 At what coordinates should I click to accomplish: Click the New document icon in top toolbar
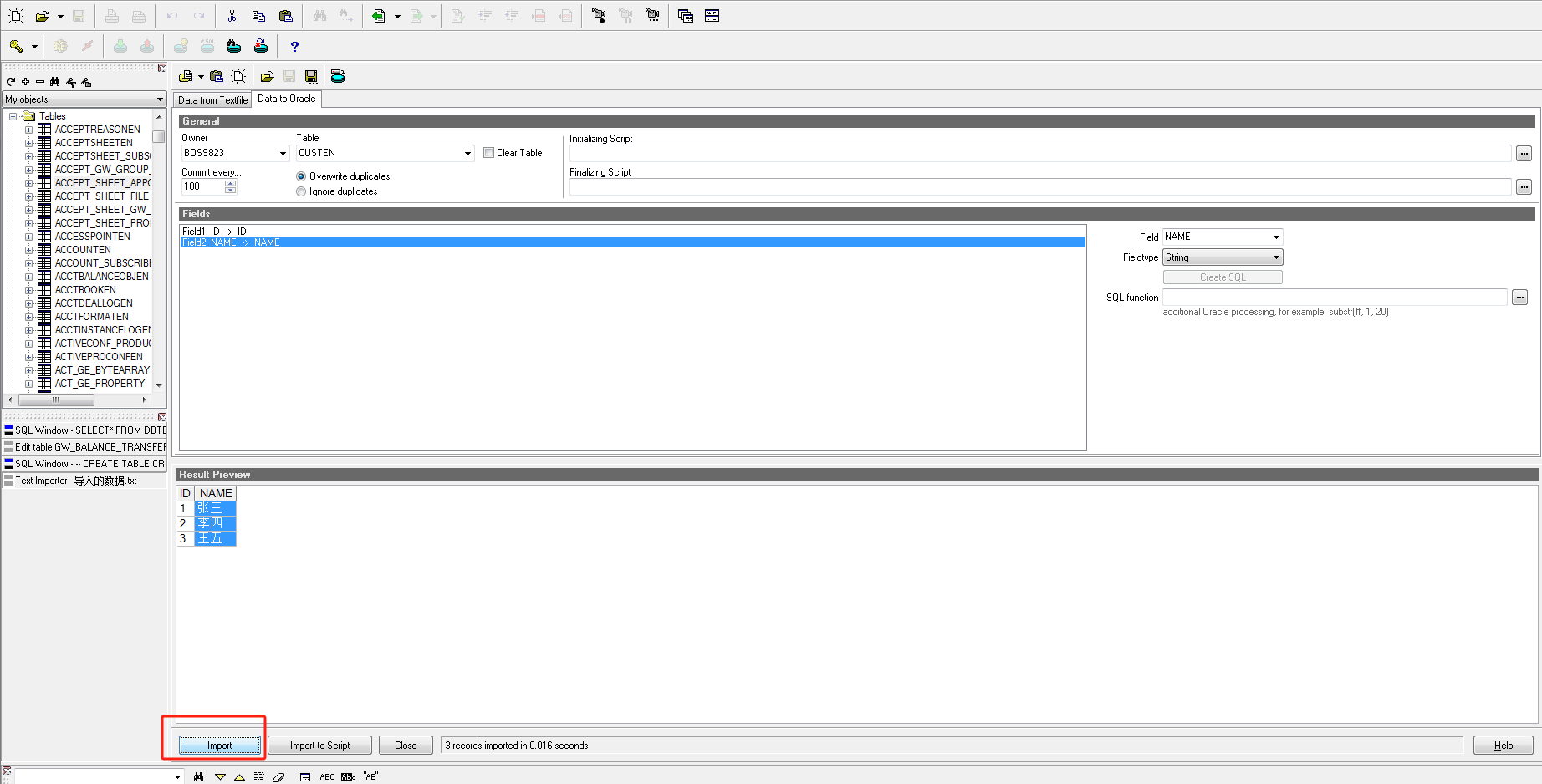16,16
